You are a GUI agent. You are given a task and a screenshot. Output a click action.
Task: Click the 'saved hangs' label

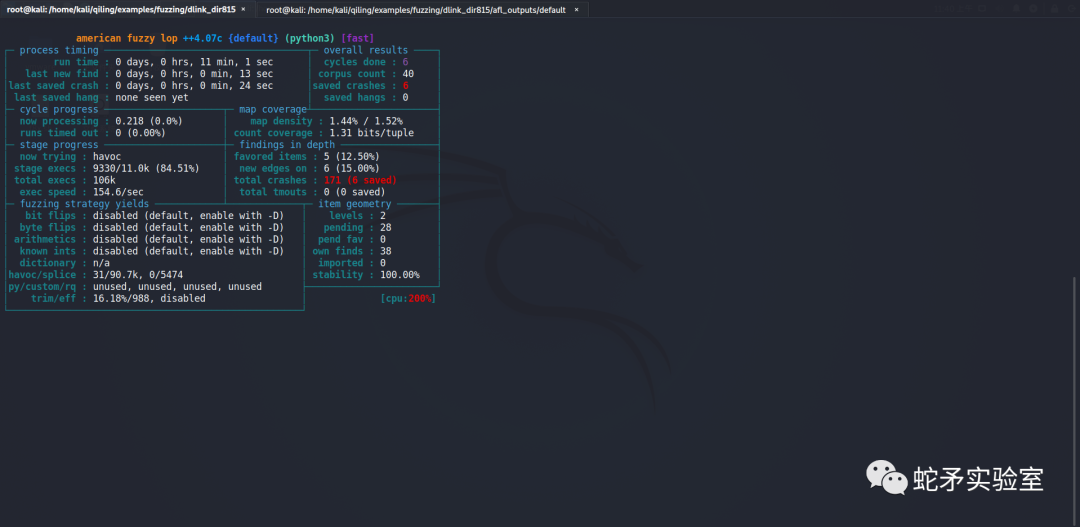(355, 97)
